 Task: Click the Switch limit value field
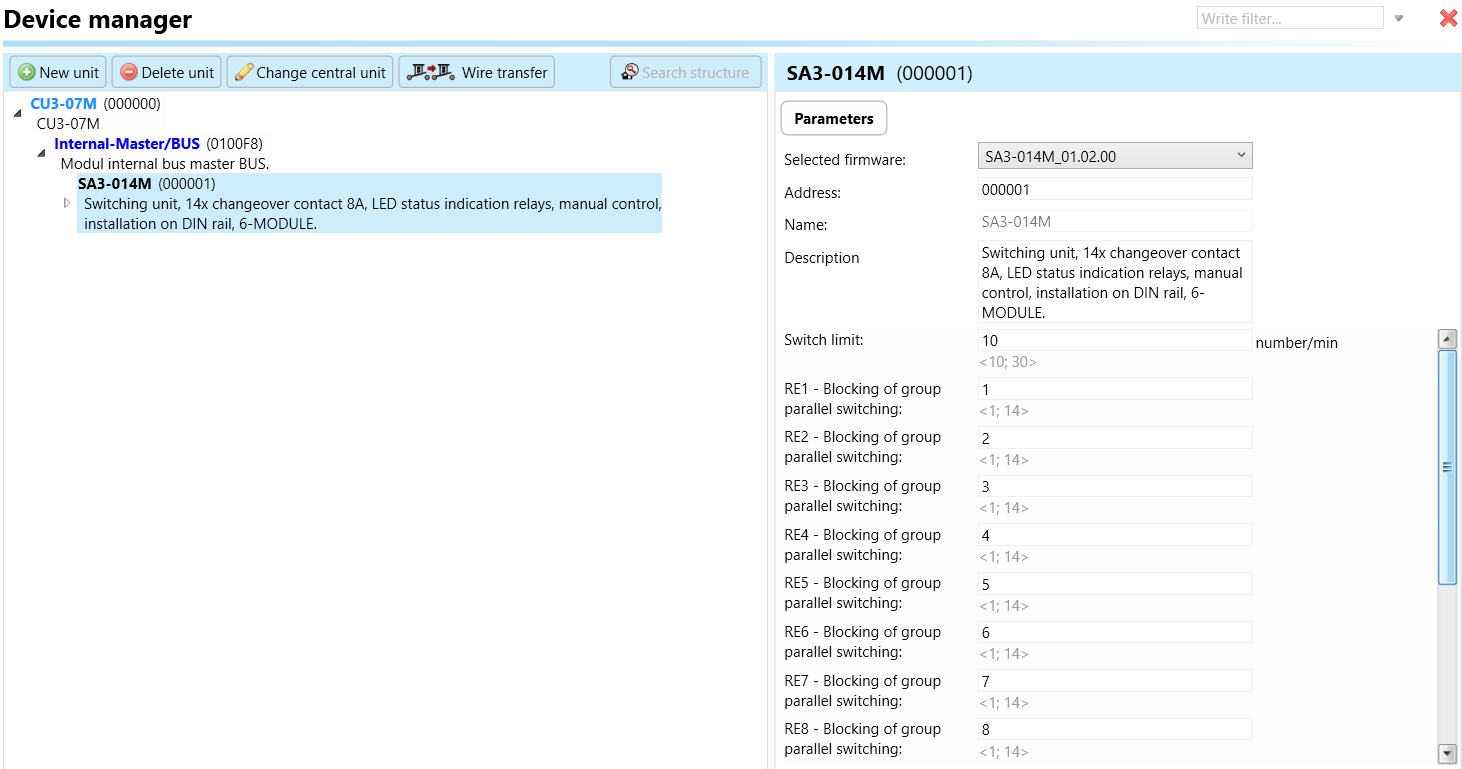point(1114,340)
